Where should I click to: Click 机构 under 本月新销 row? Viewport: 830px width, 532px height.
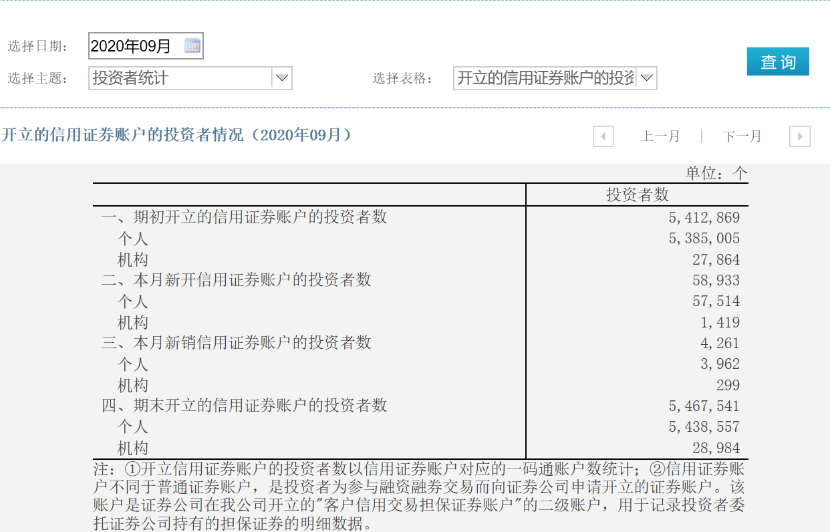pos(132,385)
